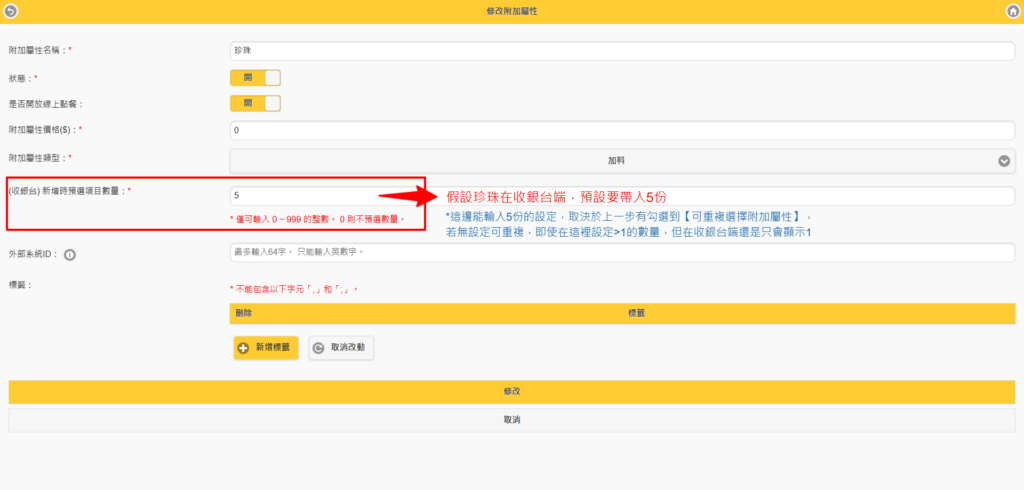This screenshot has height=490, width=1024.
Task: Focus the 外部系統ID input field
Action: pyautogui.click(x=622, y=252)
